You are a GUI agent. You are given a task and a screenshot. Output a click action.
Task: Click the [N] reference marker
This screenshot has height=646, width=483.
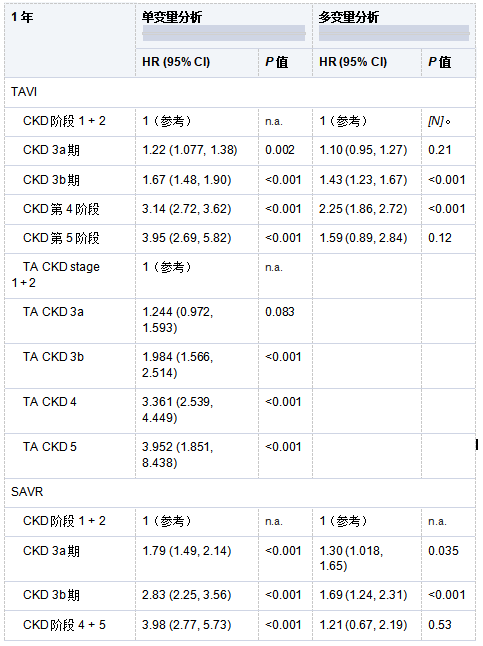coord(436,121)
